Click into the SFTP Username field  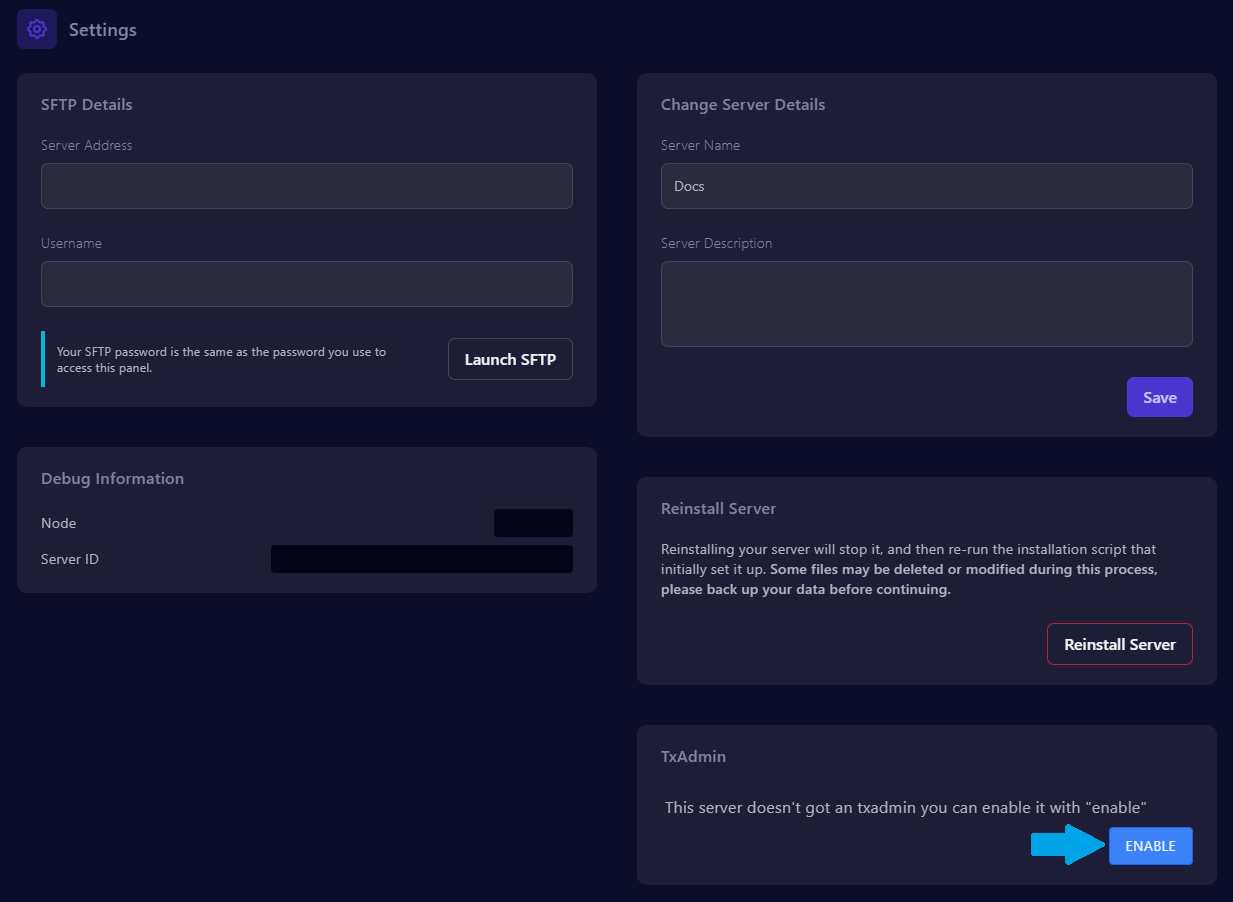(306, 284)
